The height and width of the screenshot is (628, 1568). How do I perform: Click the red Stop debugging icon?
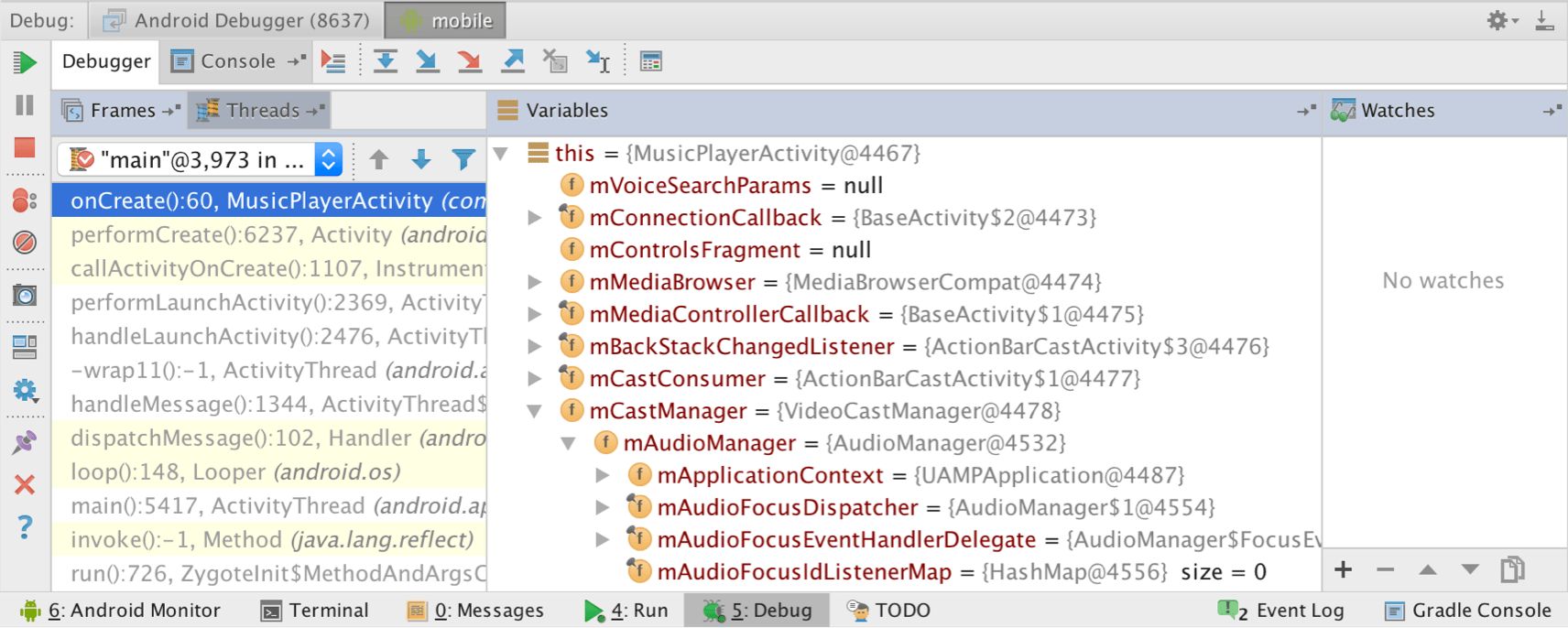coord(25,147)
